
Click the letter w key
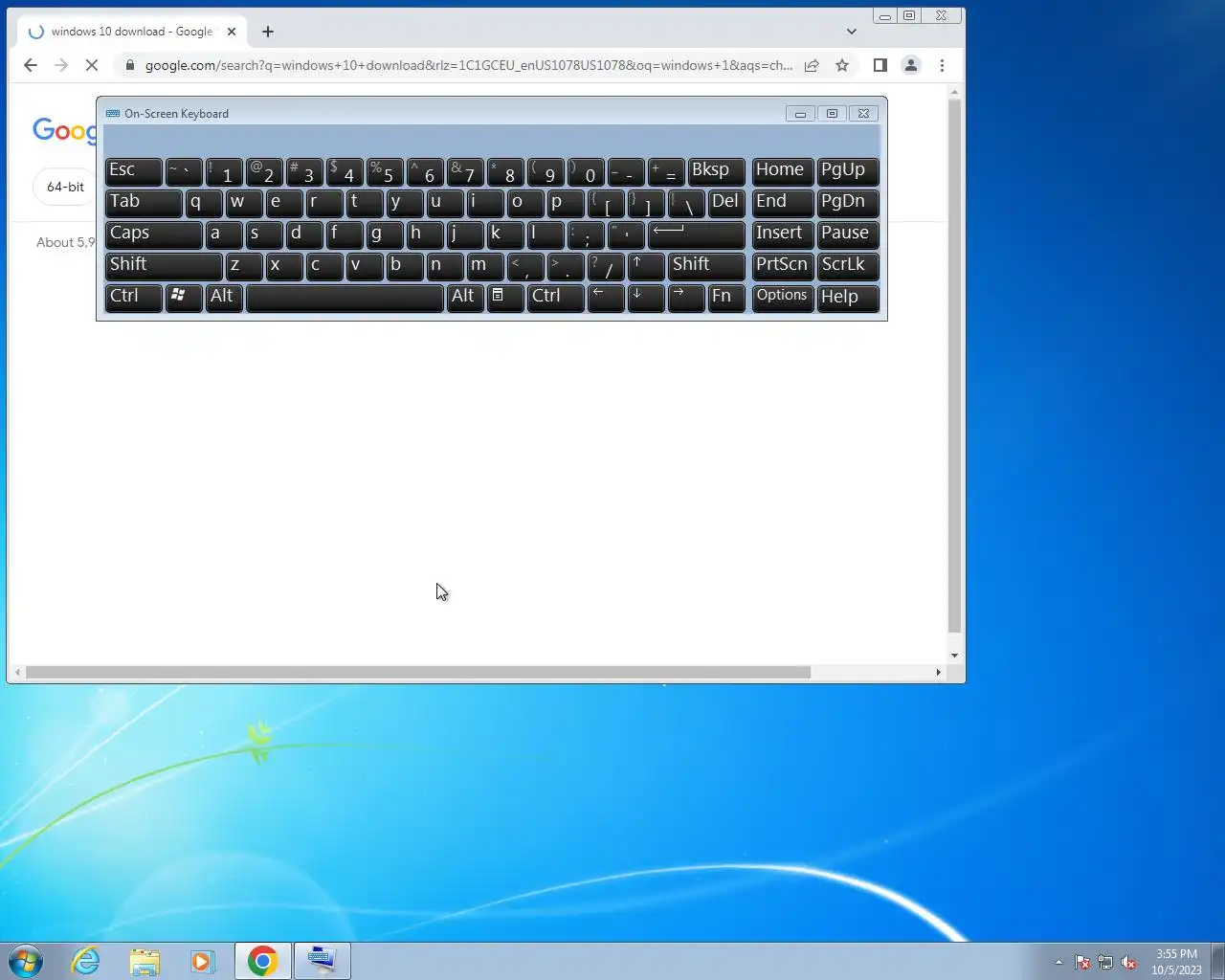click(244, 203)
